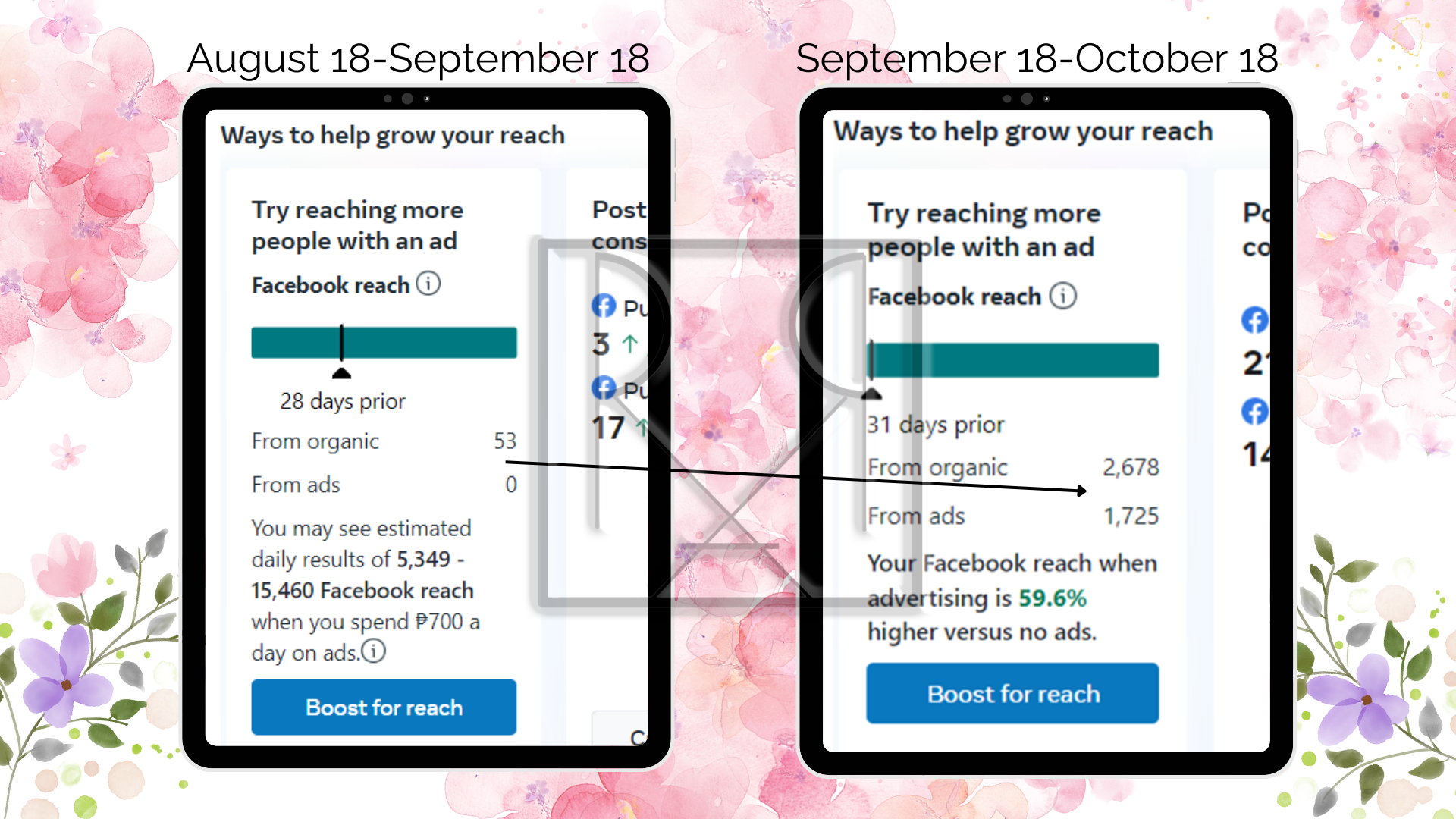Open info icon after 'day on ads.'

[373, 651]
